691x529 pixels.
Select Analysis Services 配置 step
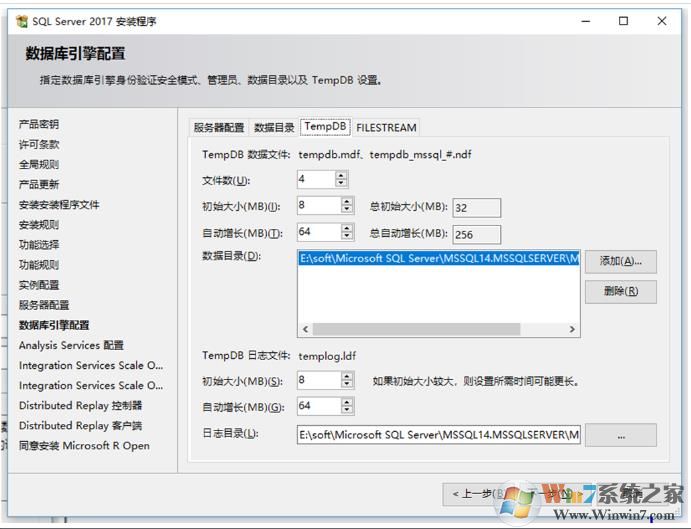tap(71, 345)
